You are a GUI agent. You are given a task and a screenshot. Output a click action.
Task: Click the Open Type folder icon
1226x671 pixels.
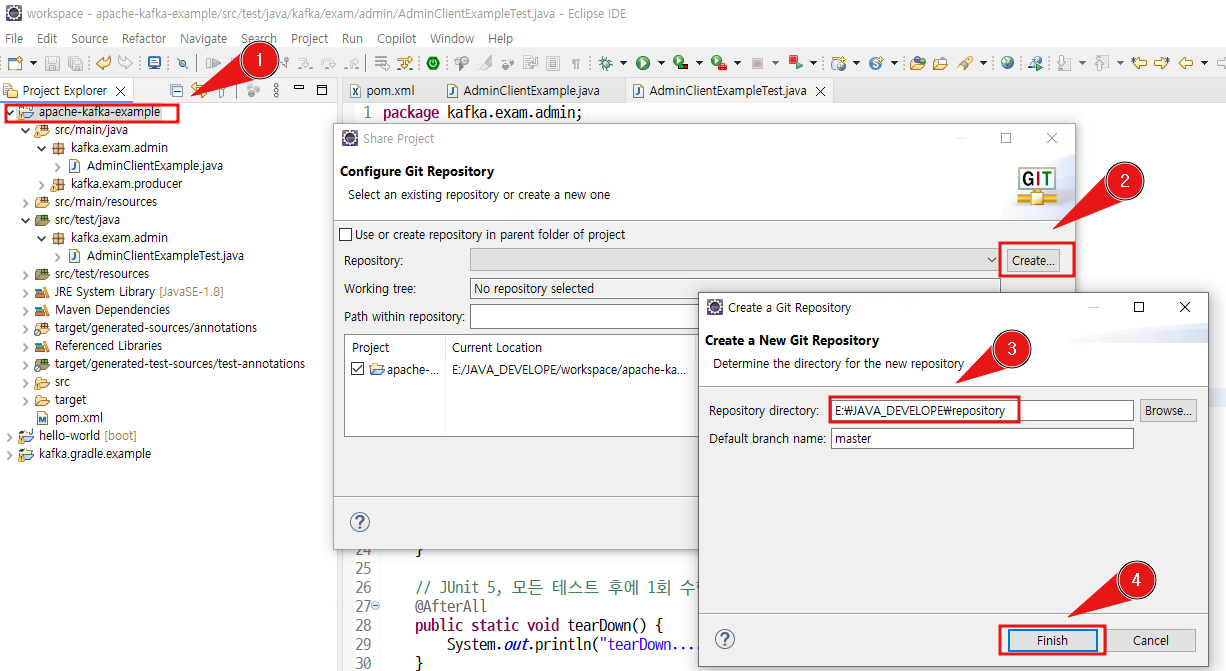918,63
